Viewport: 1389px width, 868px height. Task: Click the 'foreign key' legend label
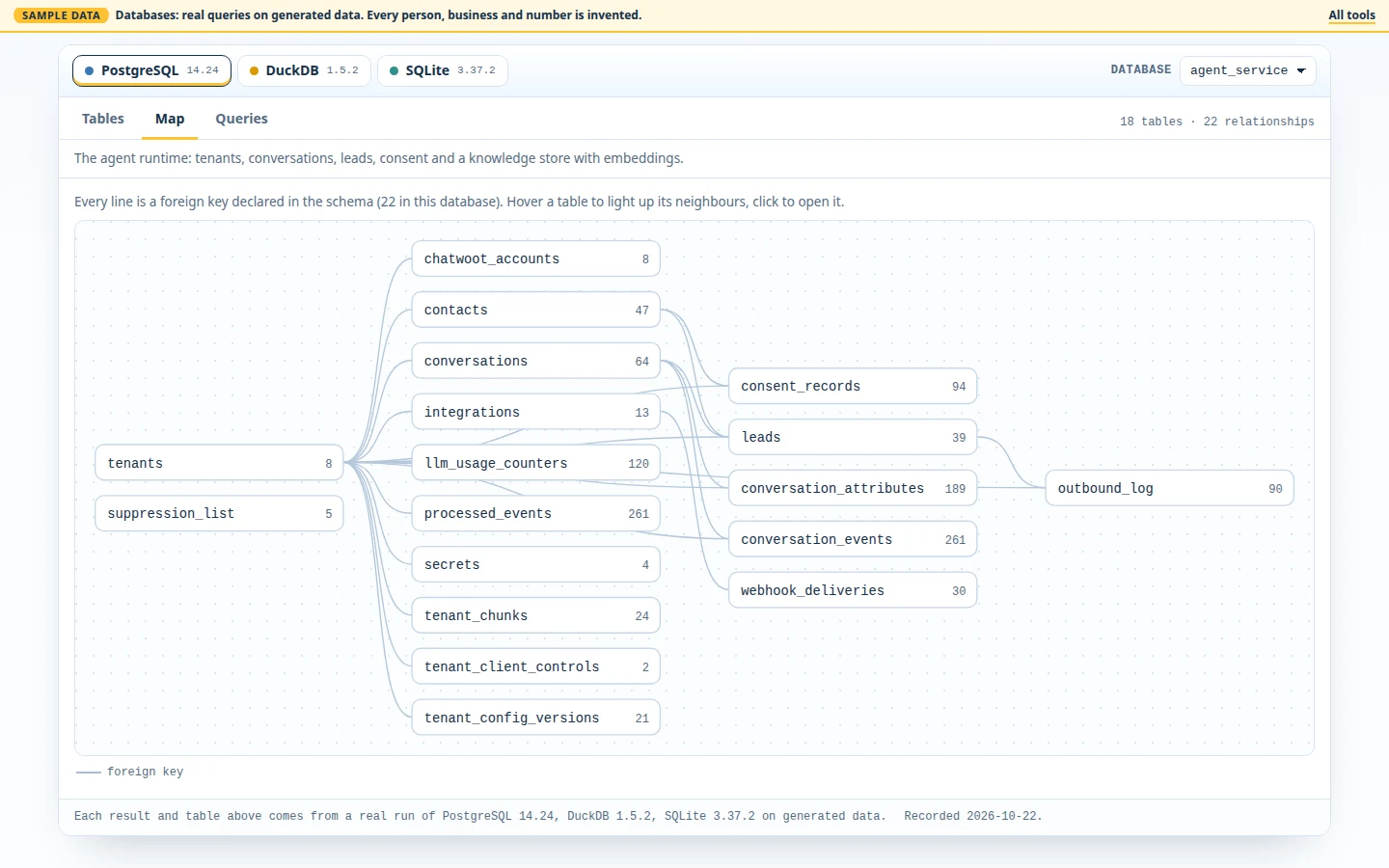click(145, 772)
